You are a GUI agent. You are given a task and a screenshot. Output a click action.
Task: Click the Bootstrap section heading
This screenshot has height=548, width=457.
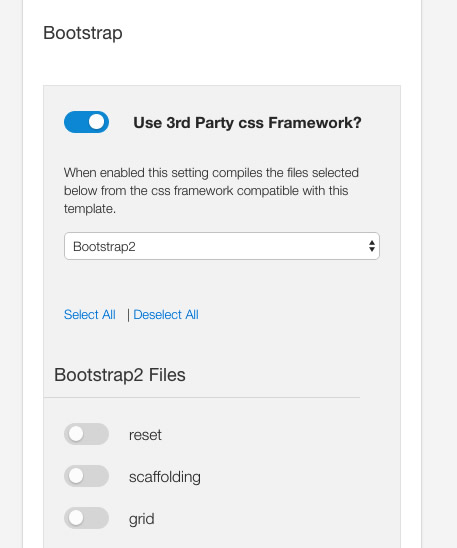tap(83, 33)
